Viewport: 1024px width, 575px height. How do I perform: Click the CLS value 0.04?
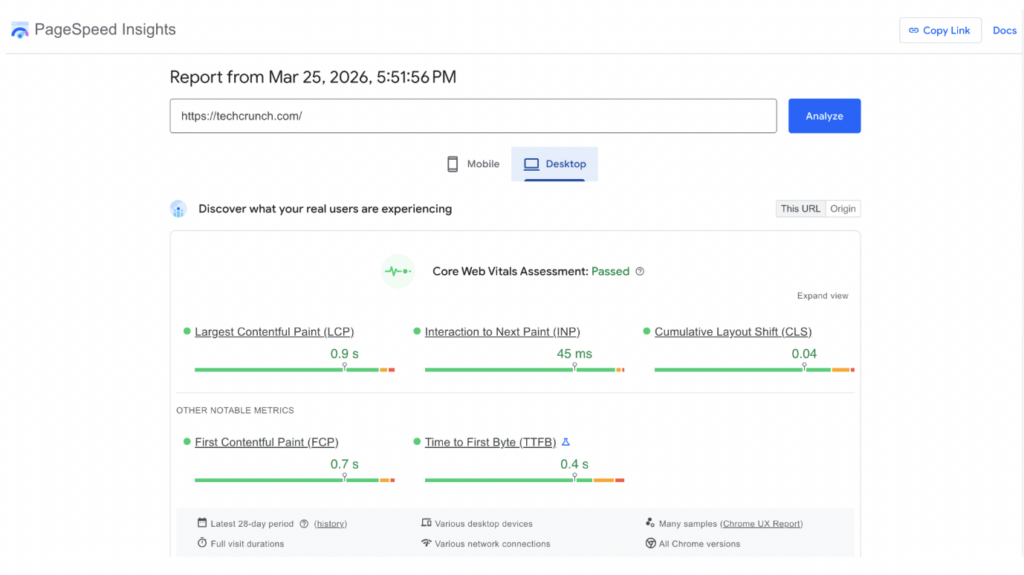(x=804, y=353)
